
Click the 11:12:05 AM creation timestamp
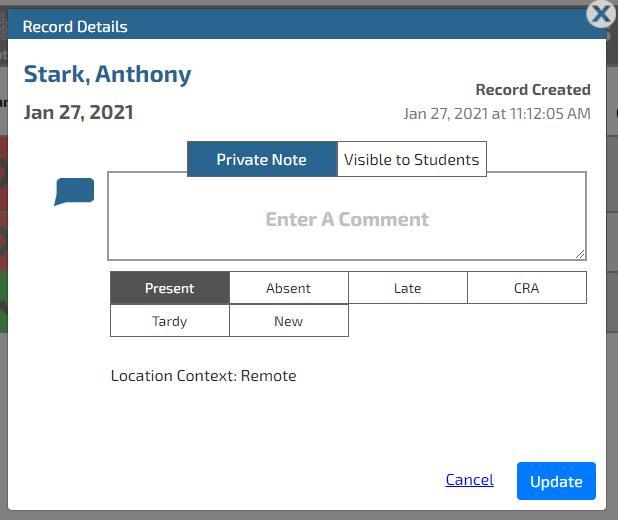(497, 114)
